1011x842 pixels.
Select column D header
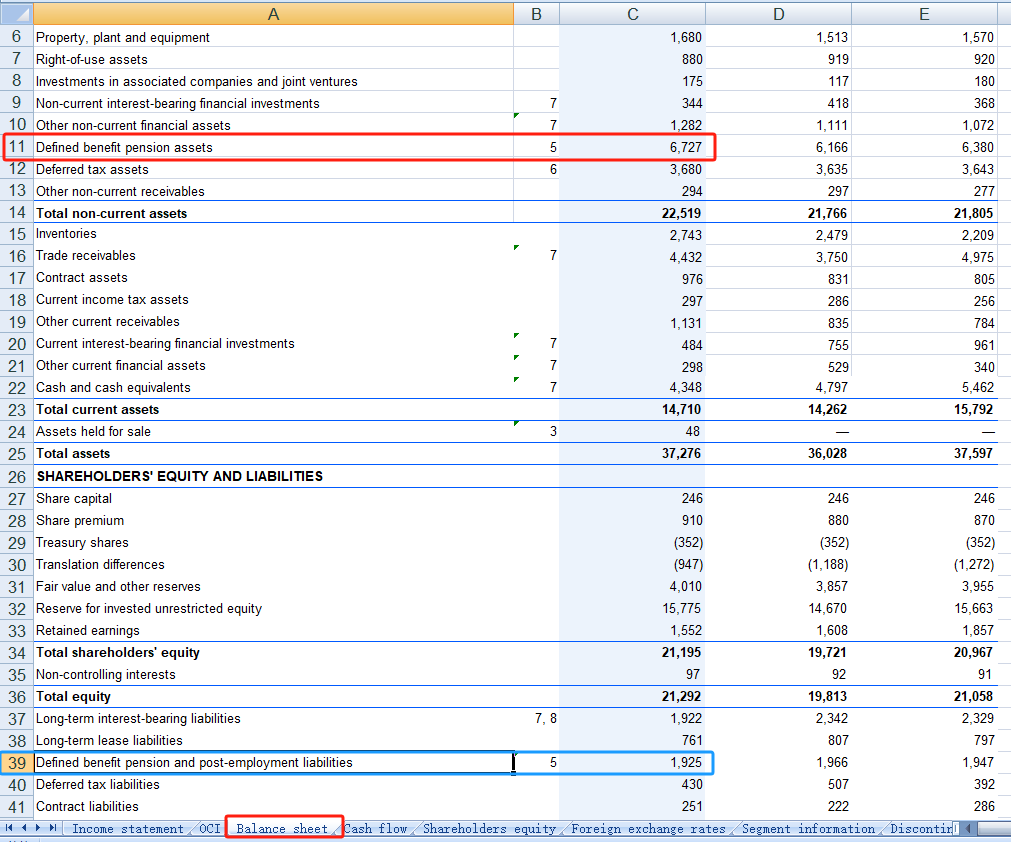[x=778, y=14]
